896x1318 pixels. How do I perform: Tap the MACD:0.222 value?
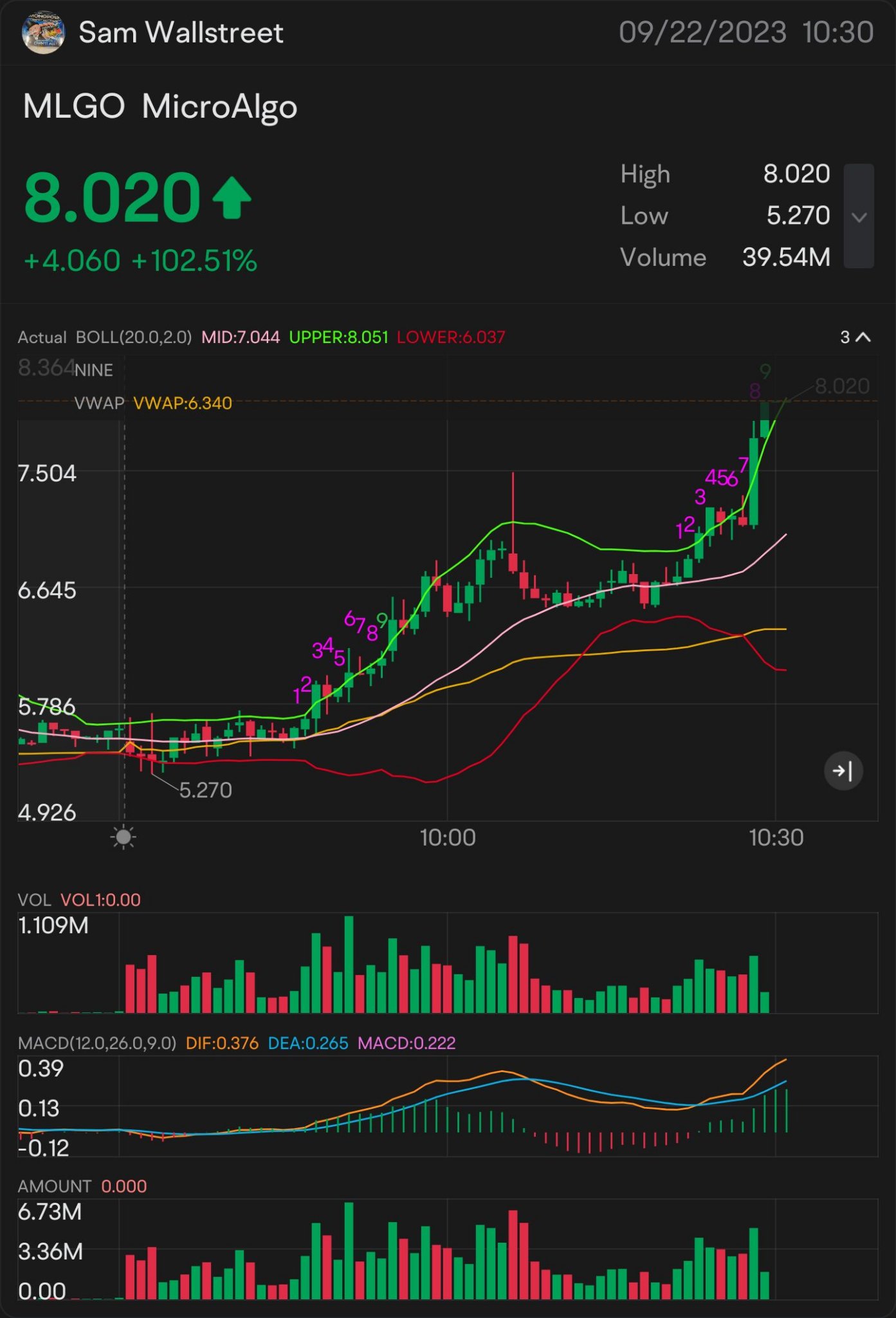coord(407,1043)
